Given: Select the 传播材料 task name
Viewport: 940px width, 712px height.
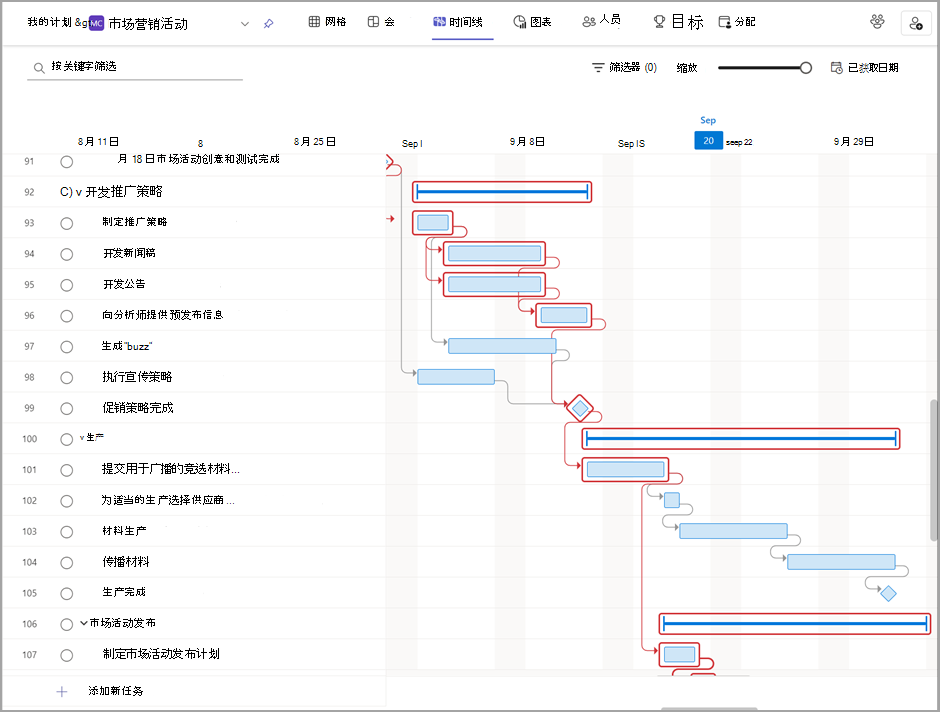Looking at the screenshot, I should [126, 562].
